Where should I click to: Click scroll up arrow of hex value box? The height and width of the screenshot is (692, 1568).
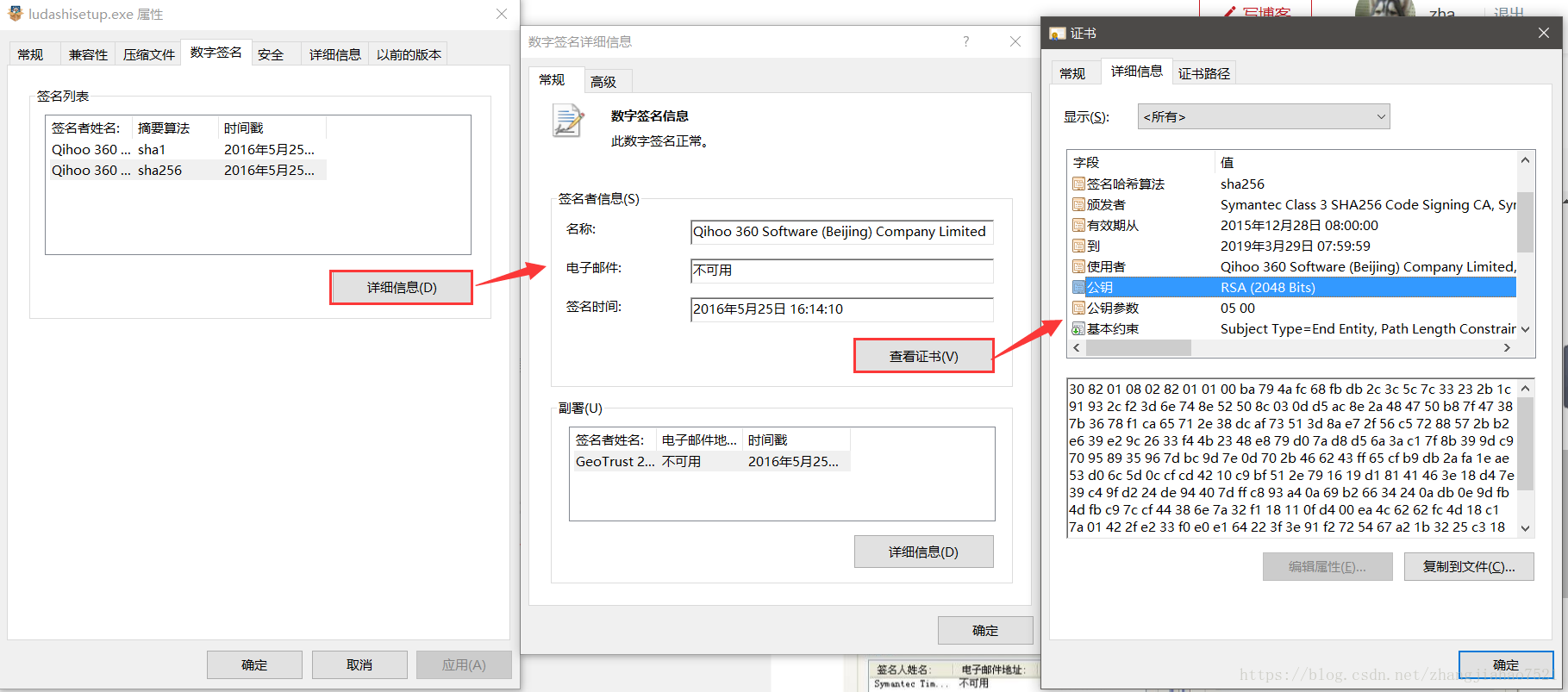(1525, 388)
